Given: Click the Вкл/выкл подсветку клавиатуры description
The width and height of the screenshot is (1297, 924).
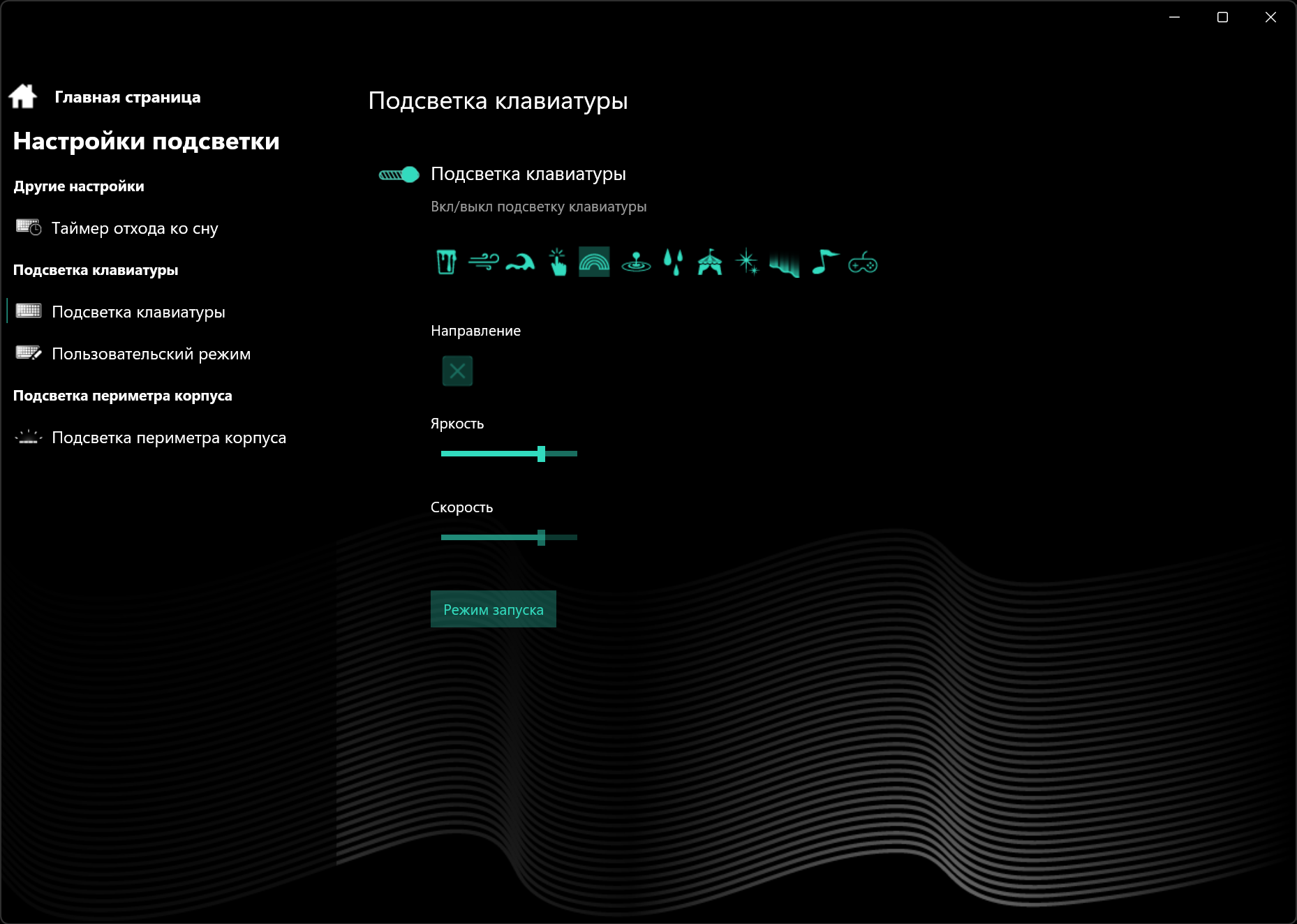Looking at the screenshot, I should tap(539, 207).
